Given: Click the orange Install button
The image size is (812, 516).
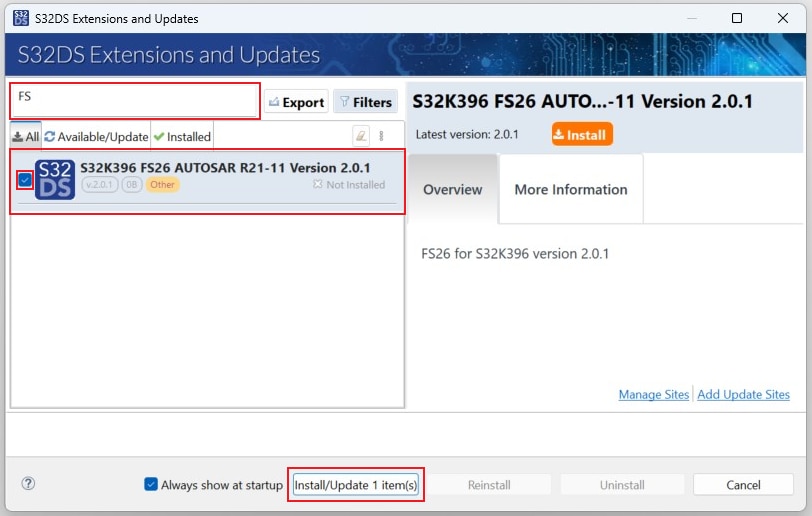Looking at the screenshot, I should [x=581, y=134].
